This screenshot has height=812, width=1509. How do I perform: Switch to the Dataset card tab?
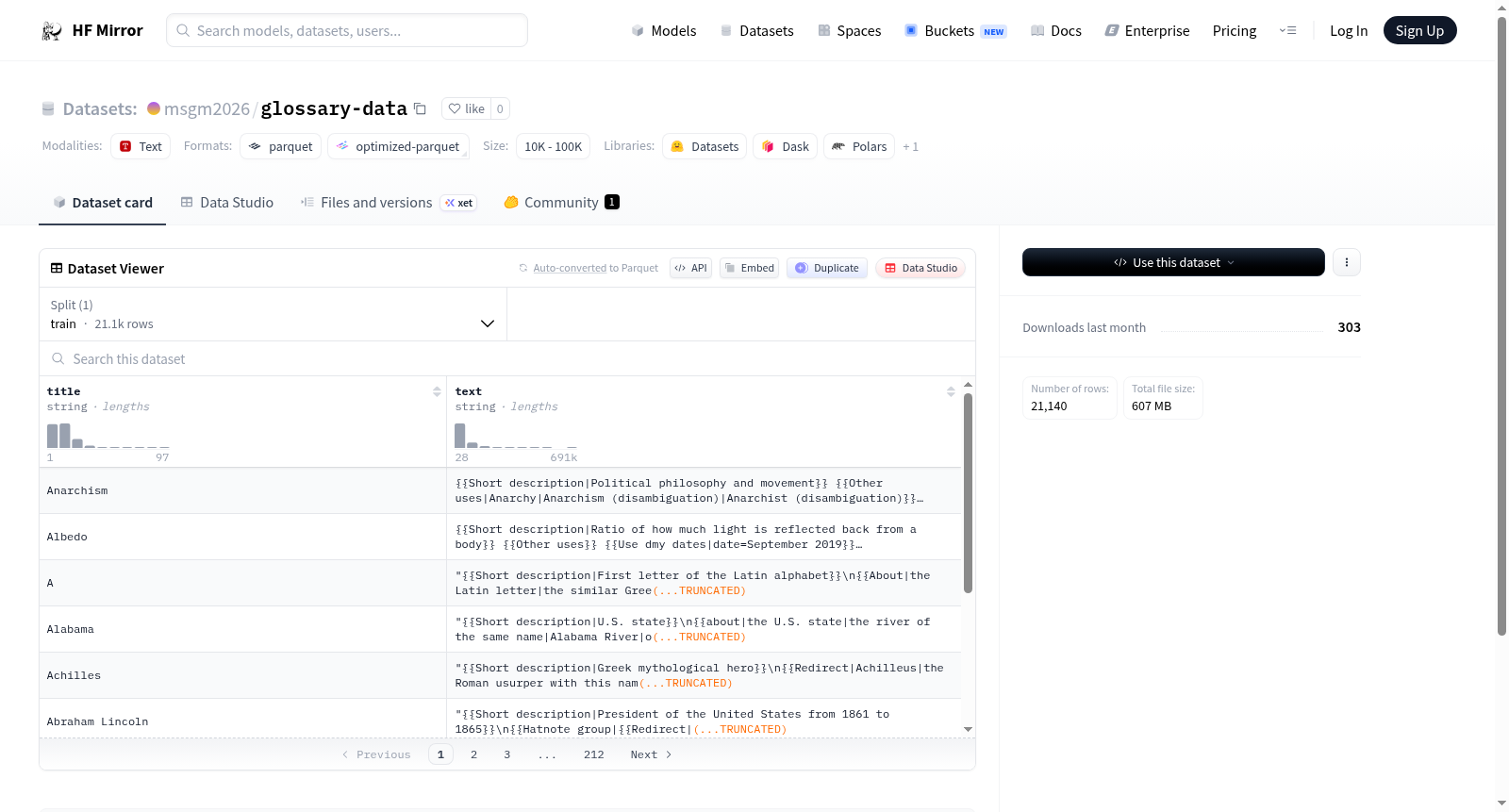point(102,202)
